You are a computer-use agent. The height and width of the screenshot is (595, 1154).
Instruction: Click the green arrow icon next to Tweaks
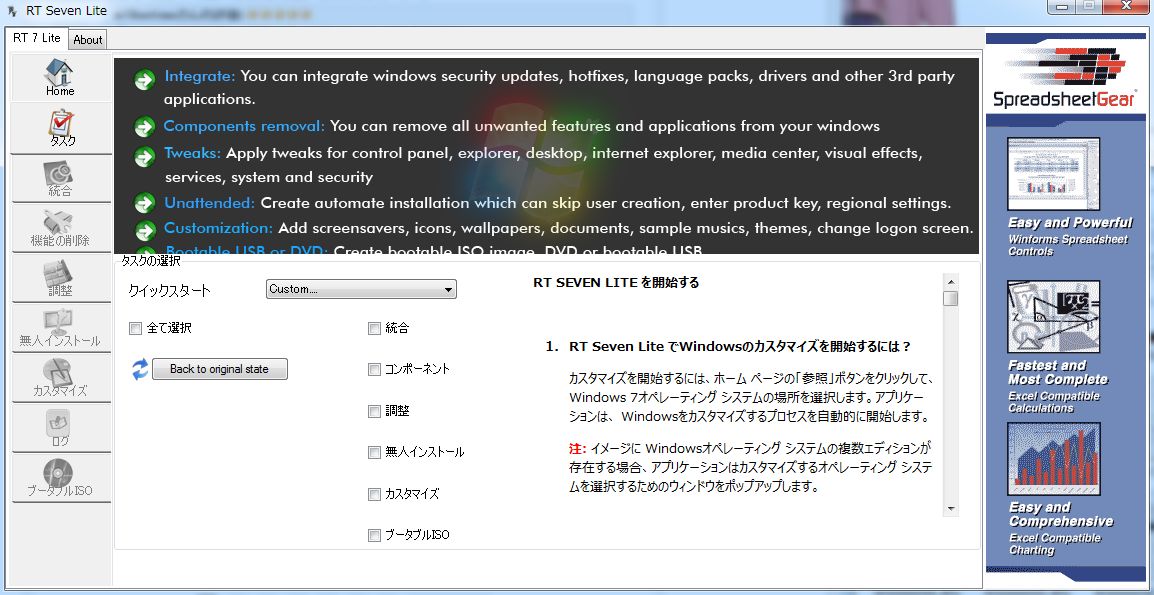[x=145, y=156]
